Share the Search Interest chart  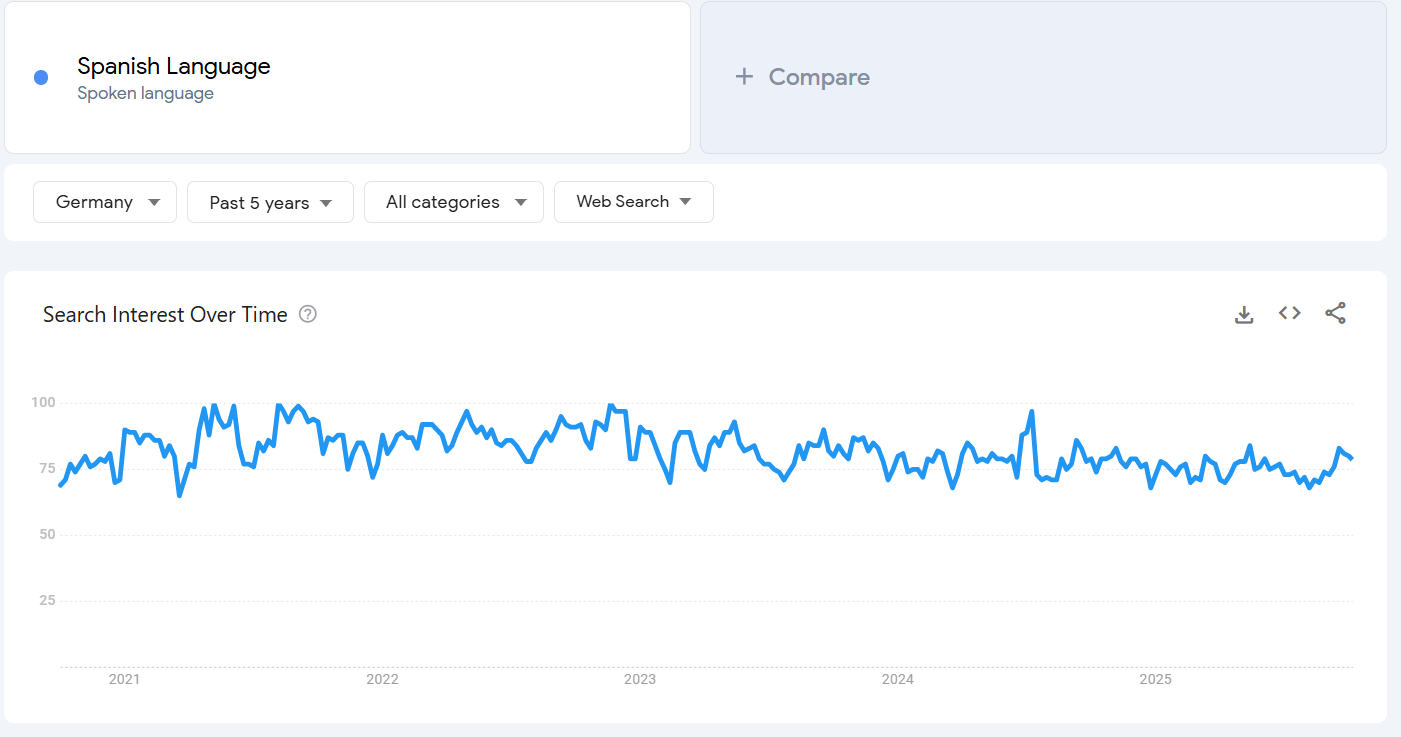(1335, 314)
